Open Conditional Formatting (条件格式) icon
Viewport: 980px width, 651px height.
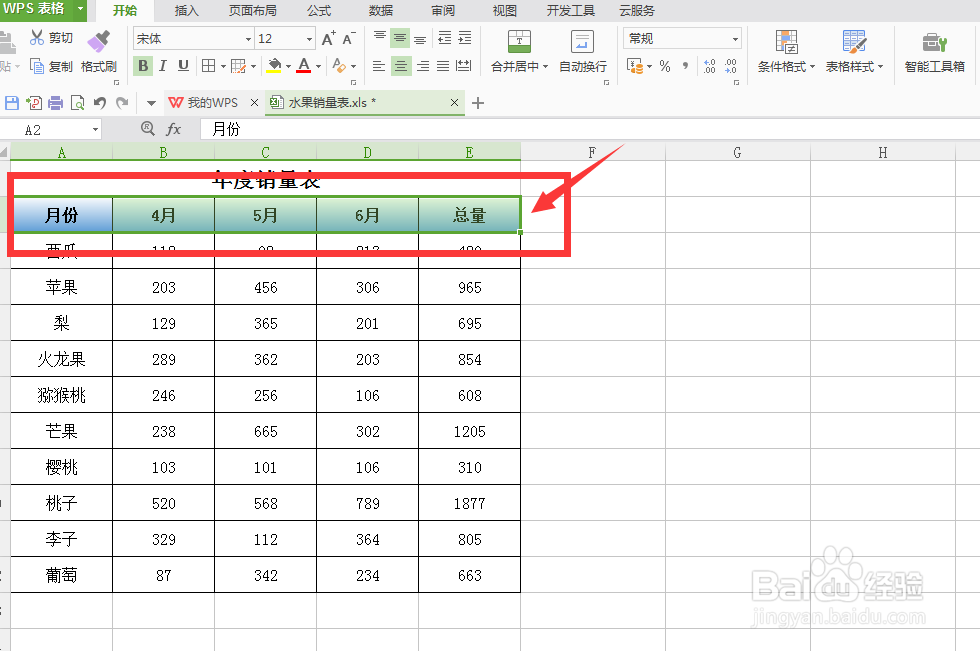pos(786,41)
